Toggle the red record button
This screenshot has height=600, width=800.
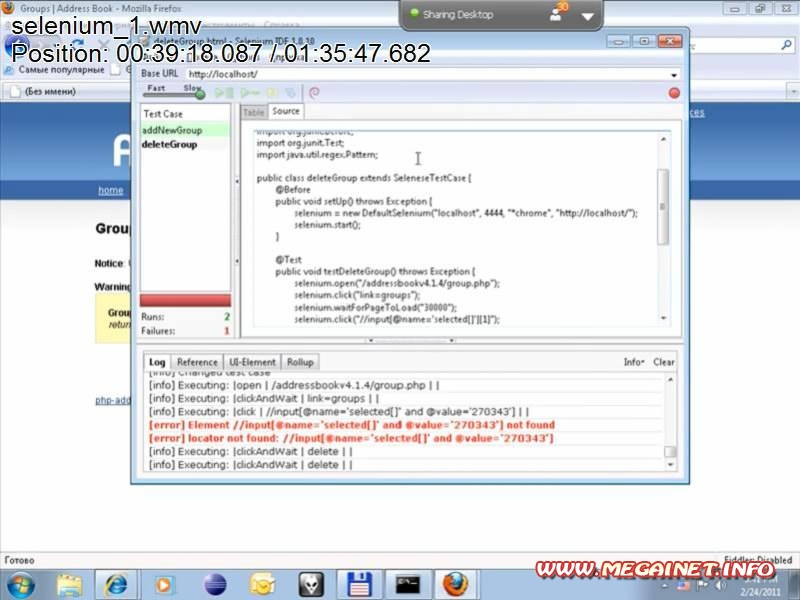674,93
